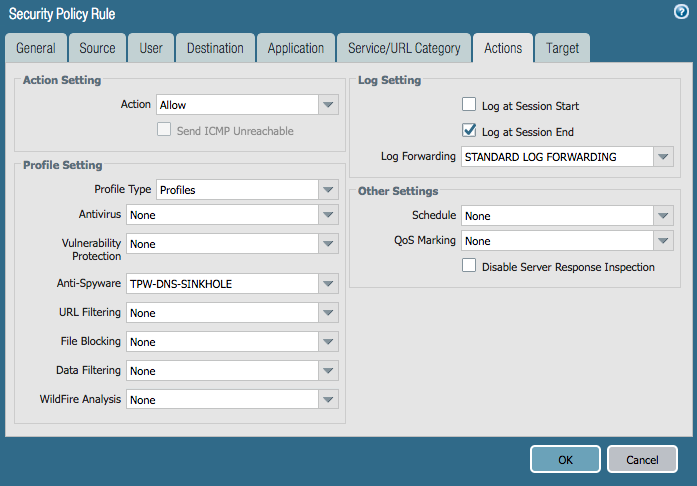This screenshot has height=486, width=697.
Task: Expand the File Blocking dropdown arrow
Action: point(328,341)
